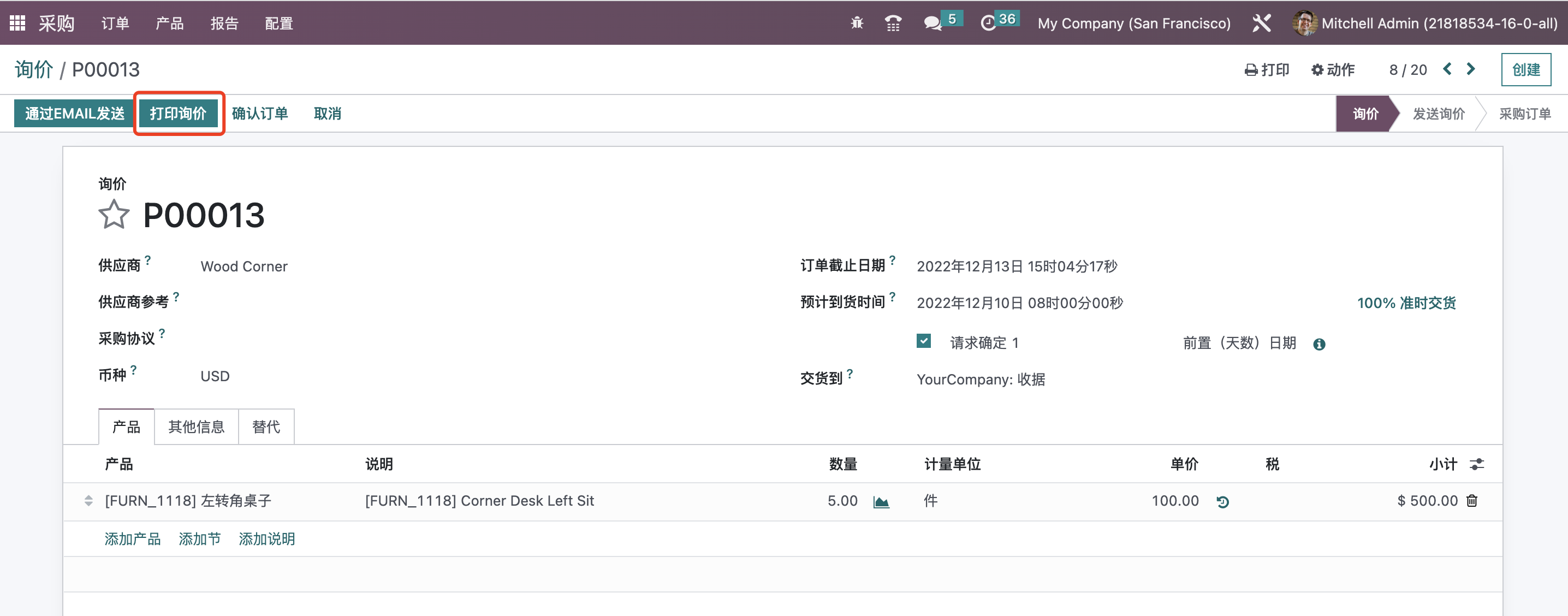Select the 询价 status stage
Viewport: 1568px width, 616px height.
1365,114
